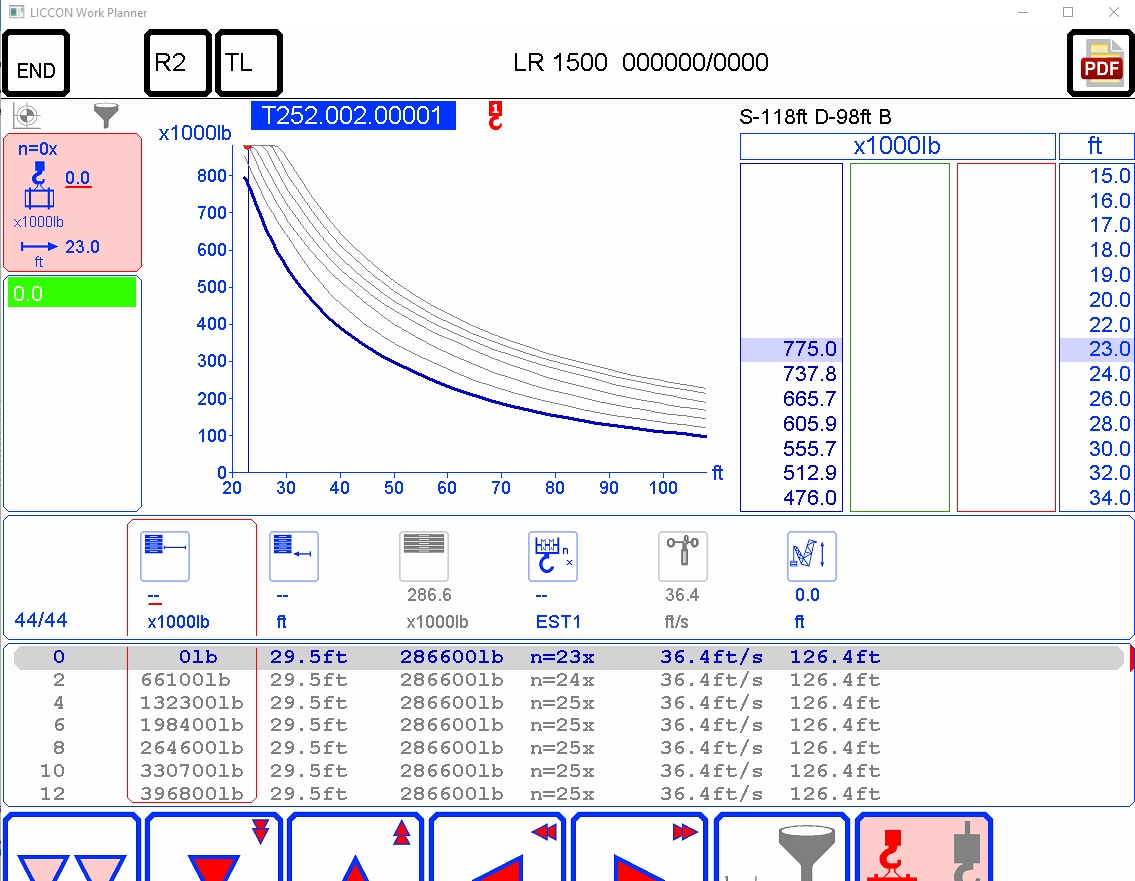
Task: Select list row 2 with 66100lb
Action: [x=568, y=680]
